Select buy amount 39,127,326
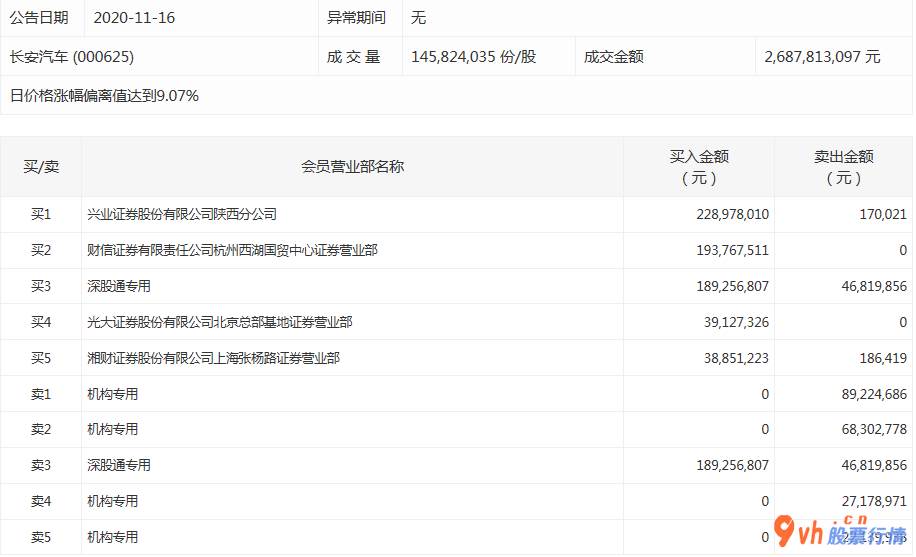Viewport: 916px width, 557px height. pos(736,322)
